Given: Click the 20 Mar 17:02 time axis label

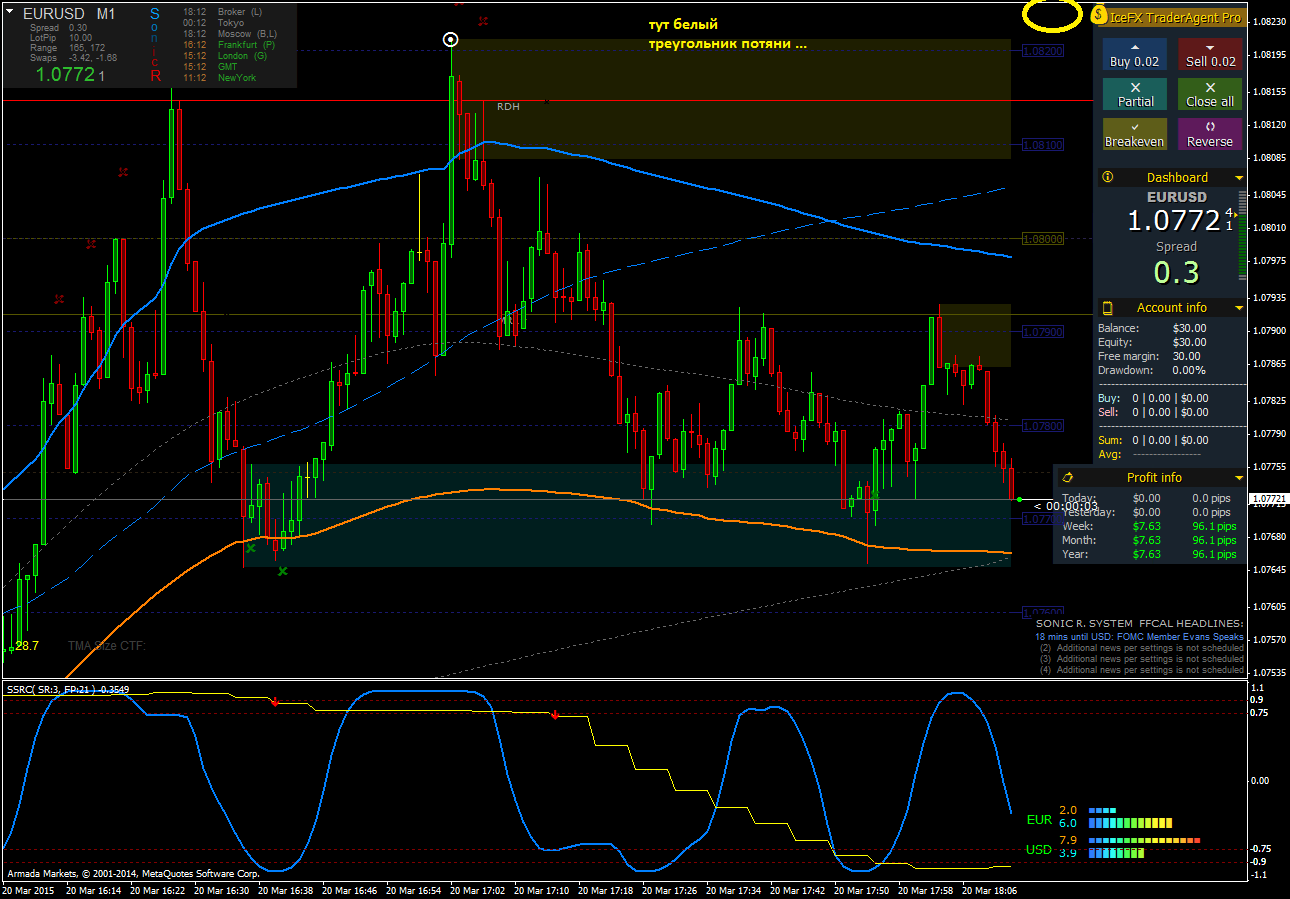Looking at the screenshot, I should [x=478, y=889].
